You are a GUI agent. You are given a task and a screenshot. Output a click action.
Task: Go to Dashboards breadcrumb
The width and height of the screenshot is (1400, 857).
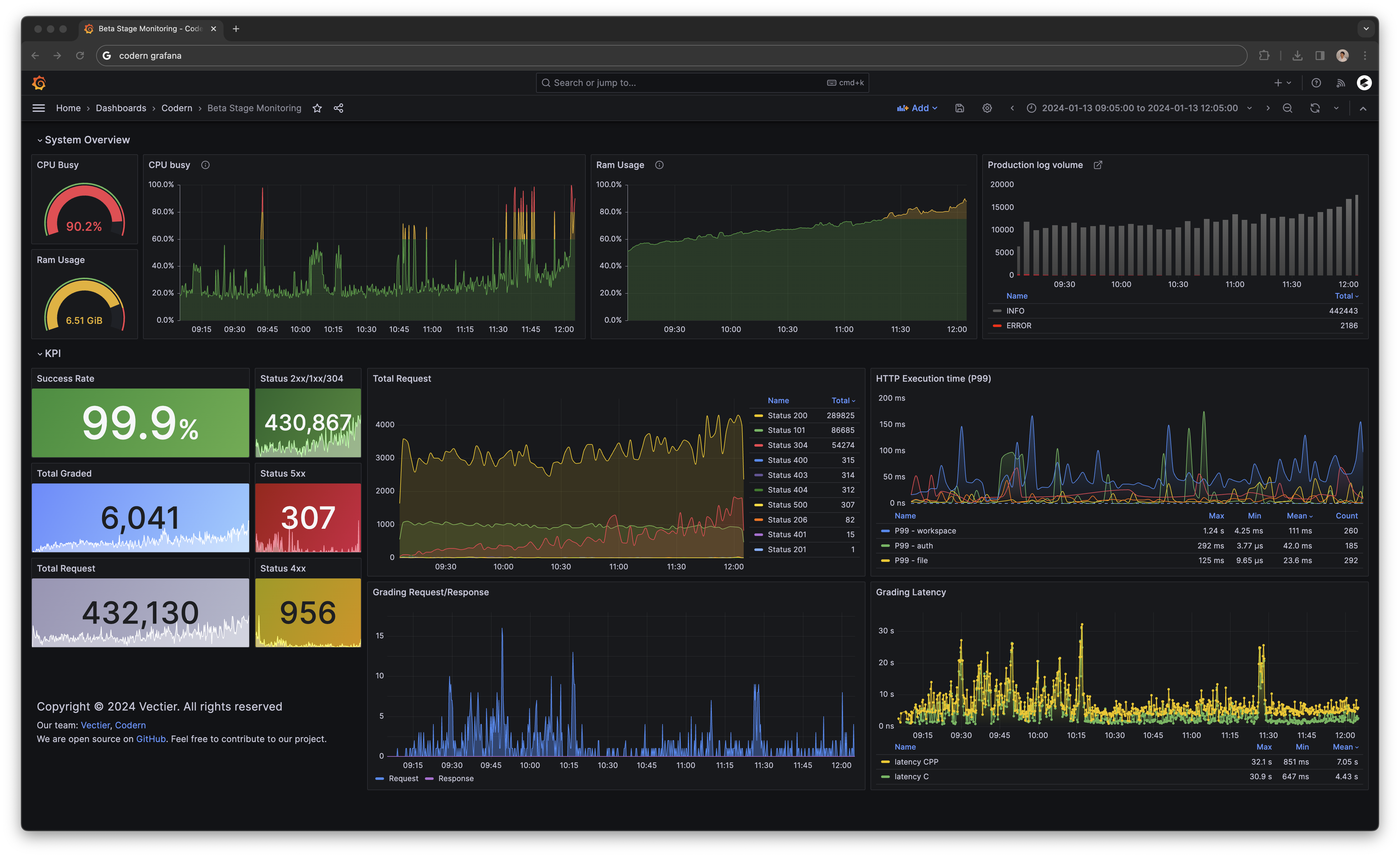[x=121, y=108]
